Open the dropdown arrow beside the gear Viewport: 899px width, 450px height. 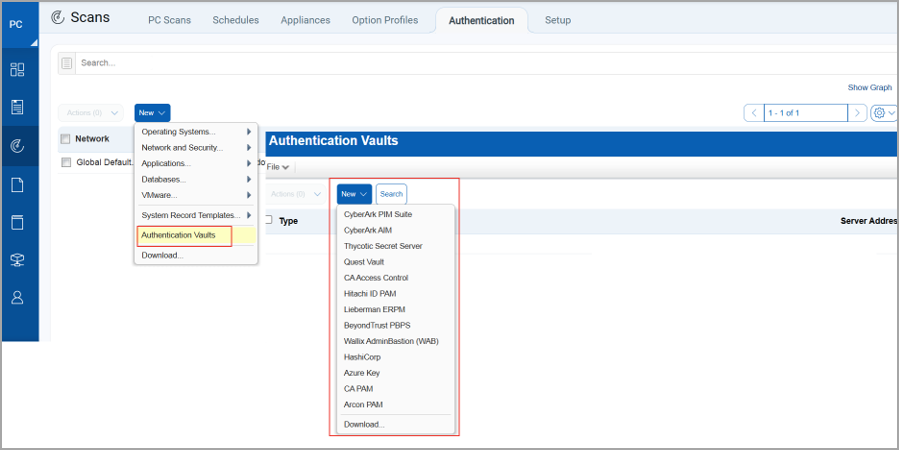892,113
